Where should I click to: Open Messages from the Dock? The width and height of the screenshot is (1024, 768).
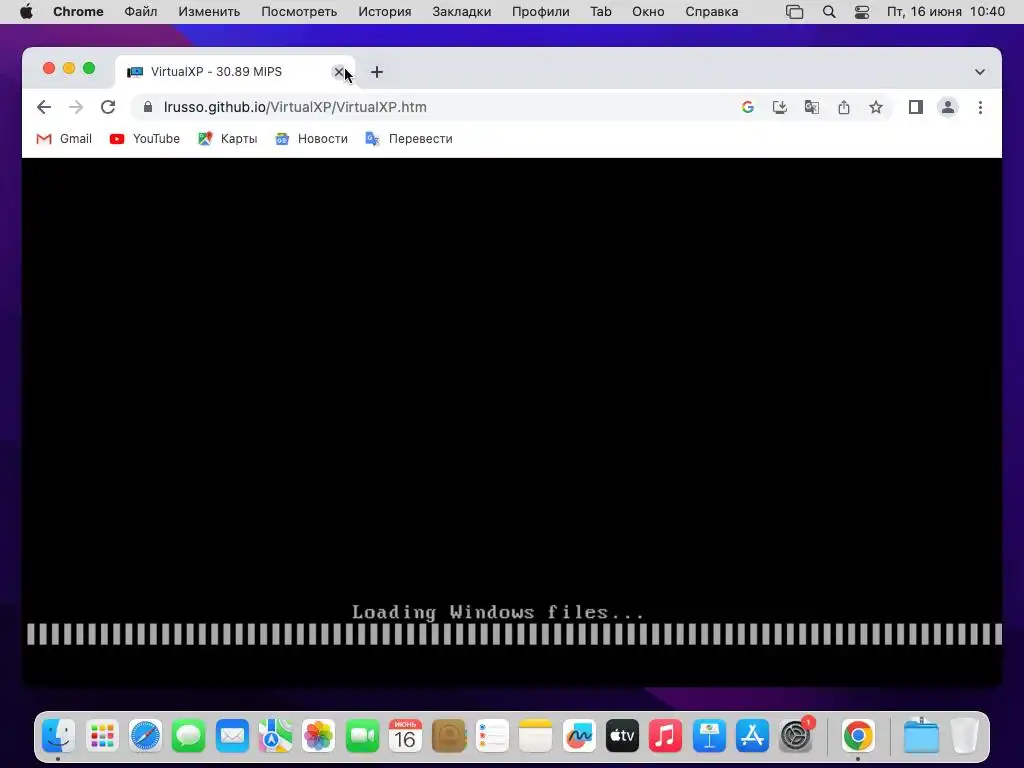click(189, 736)
